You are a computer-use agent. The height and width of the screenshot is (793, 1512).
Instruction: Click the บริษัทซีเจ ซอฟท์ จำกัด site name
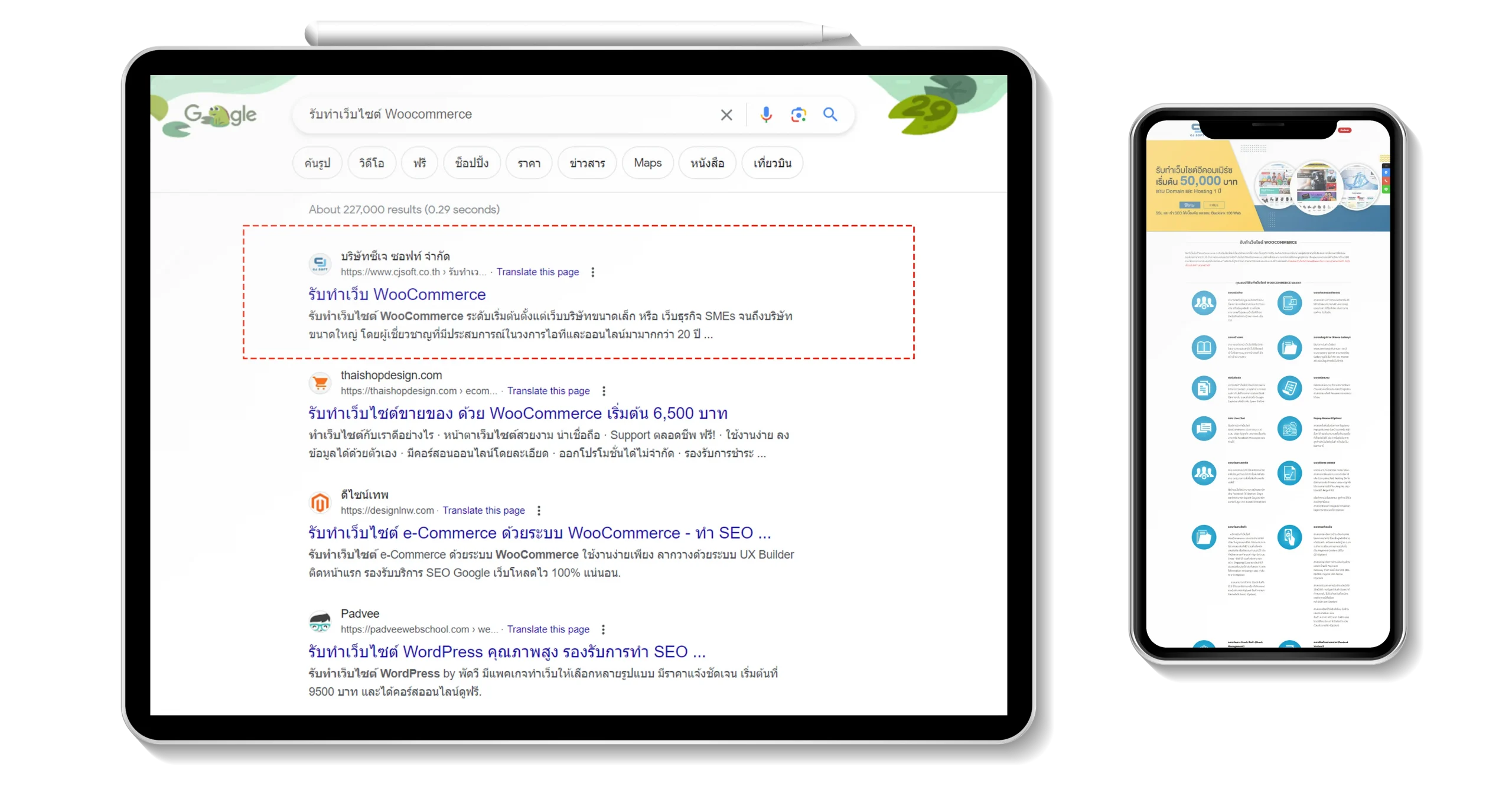[395, 256]
